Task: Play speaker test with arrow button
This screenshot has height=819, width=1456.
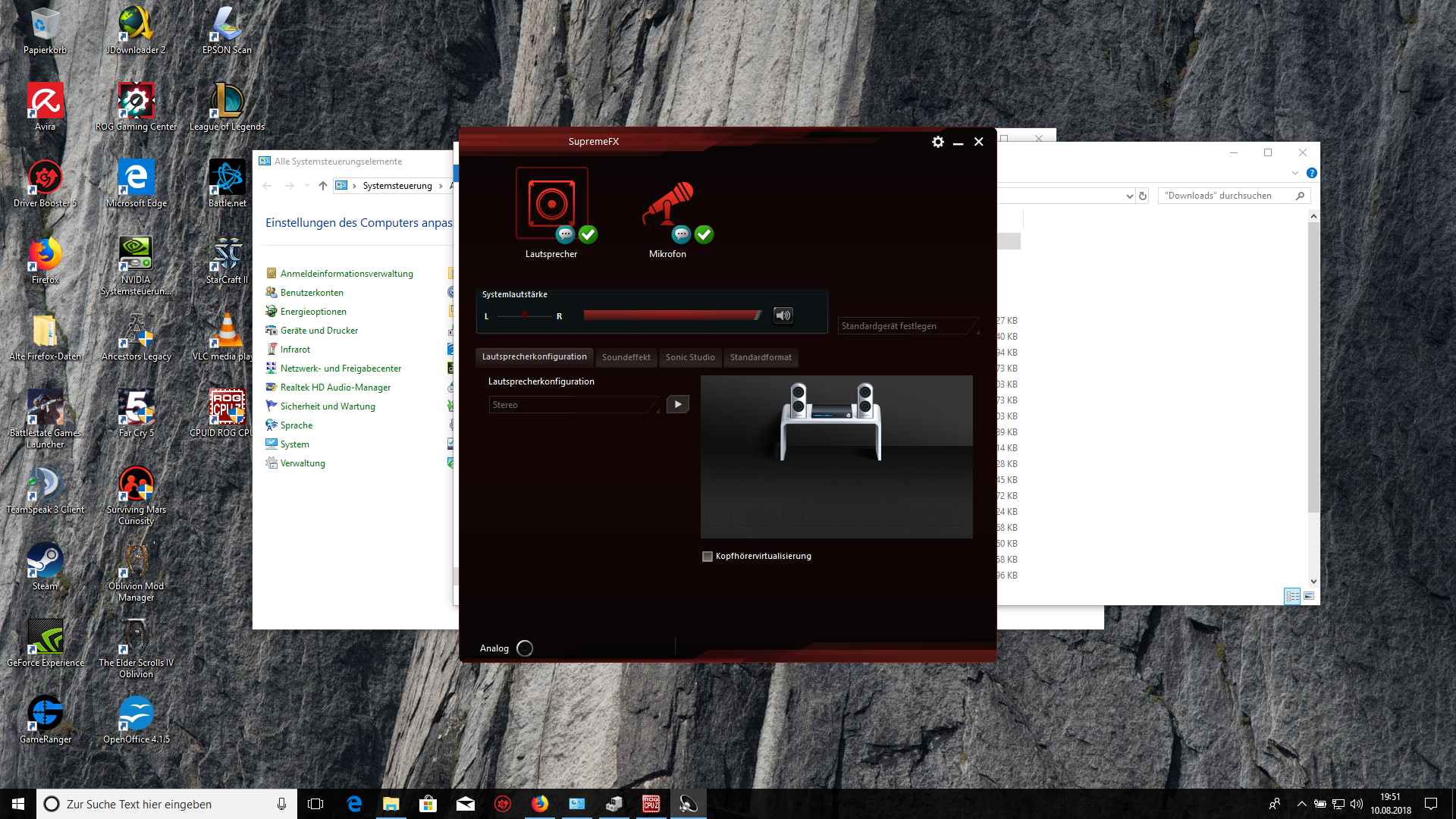Action: click(678, 405)
